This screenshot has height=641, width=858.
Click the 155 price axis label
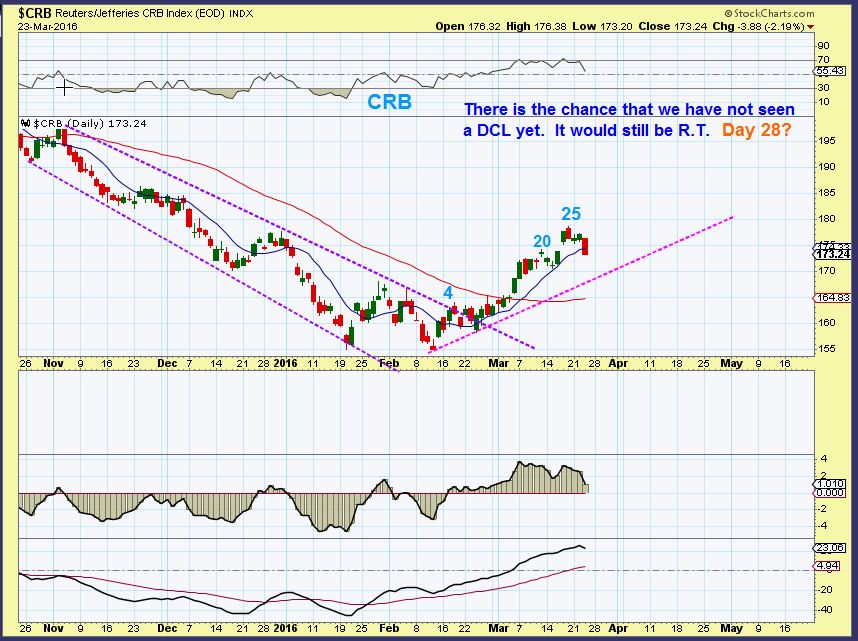(x=827, y=349)
